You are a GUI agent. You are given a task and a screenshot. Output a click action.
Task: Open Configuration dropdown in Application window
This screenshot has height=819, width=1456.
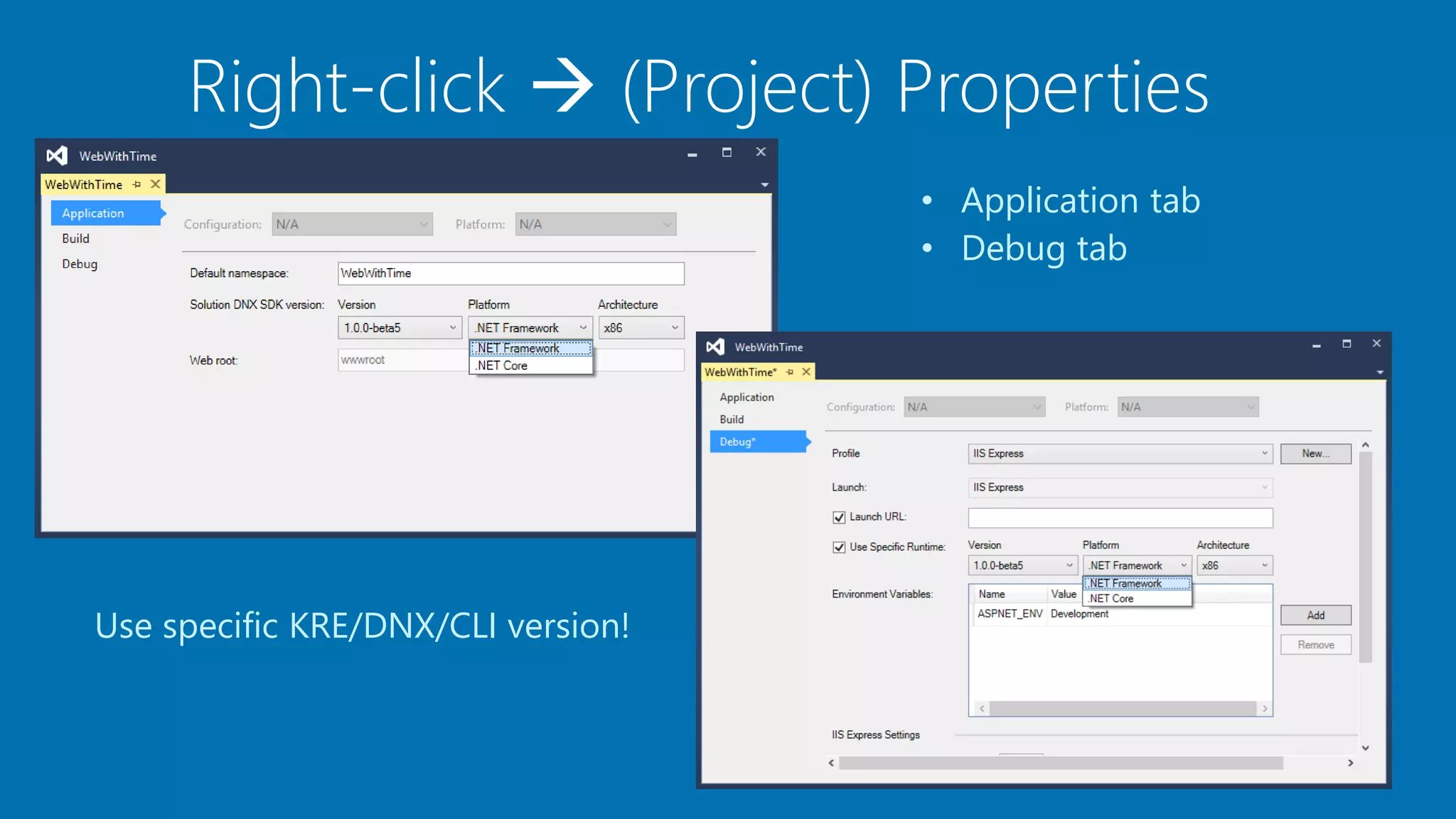352,225
